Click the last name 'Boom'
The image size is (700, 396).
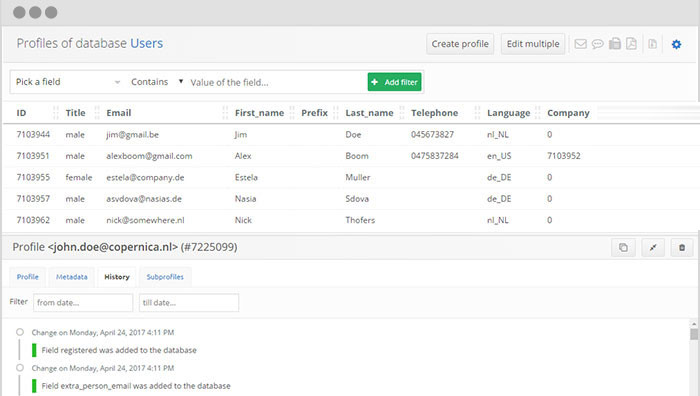357,156
